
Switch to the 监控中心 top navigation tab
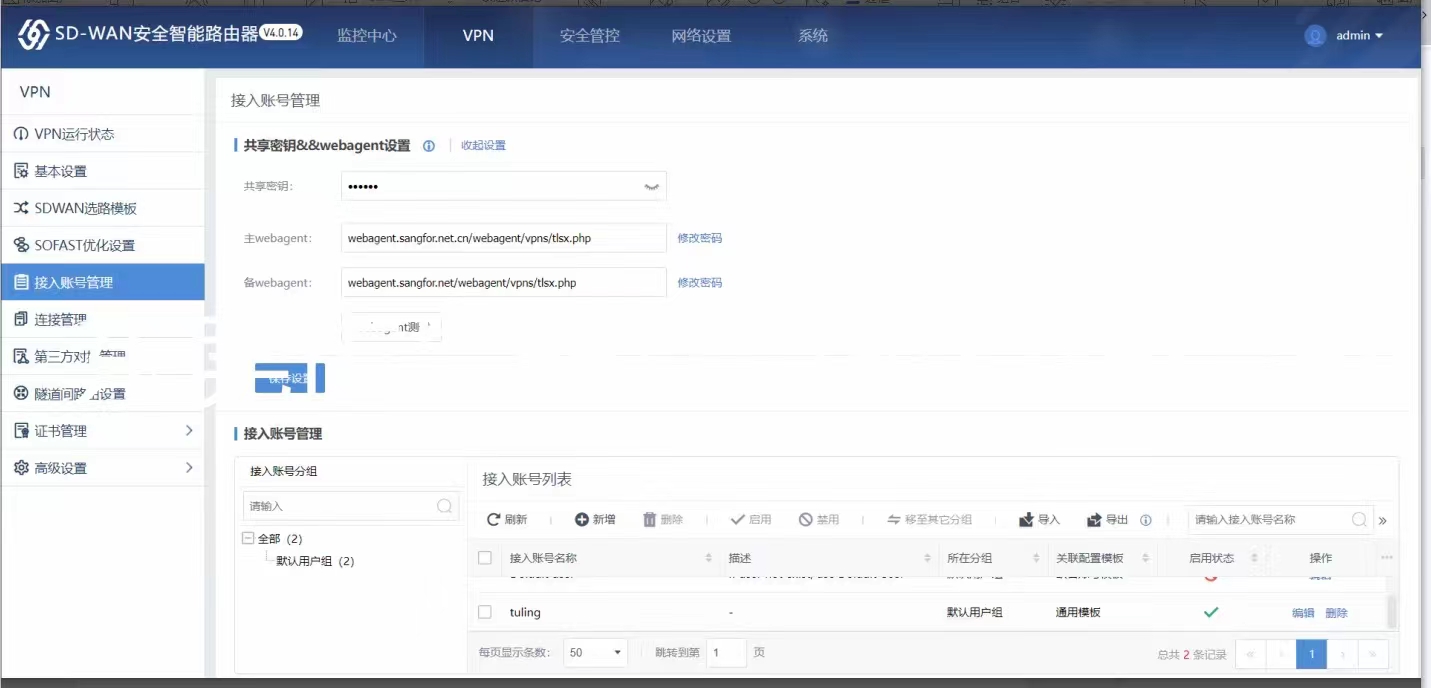[367, 36]
